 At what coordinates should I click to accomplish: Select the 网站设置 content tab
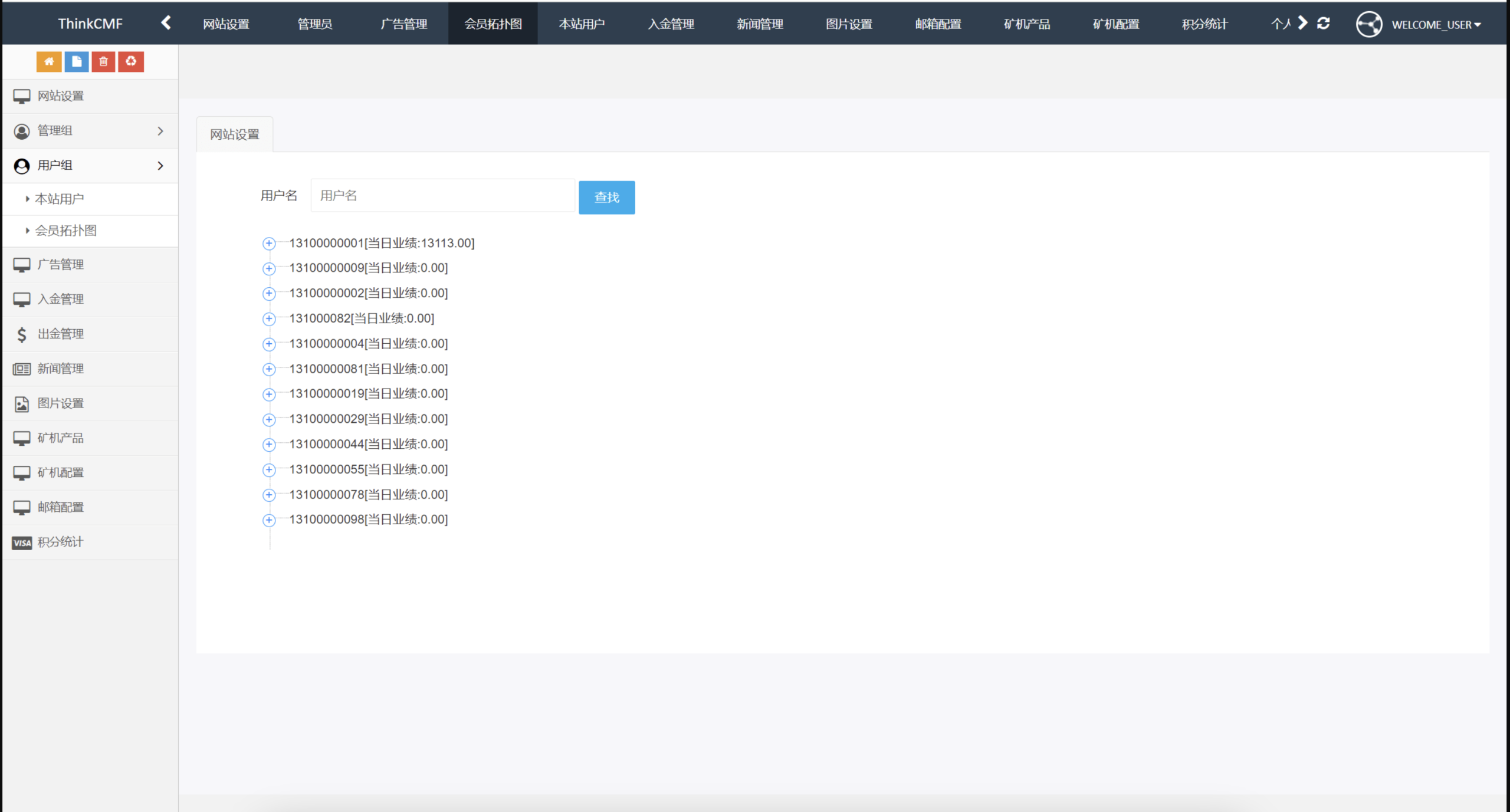235,134
